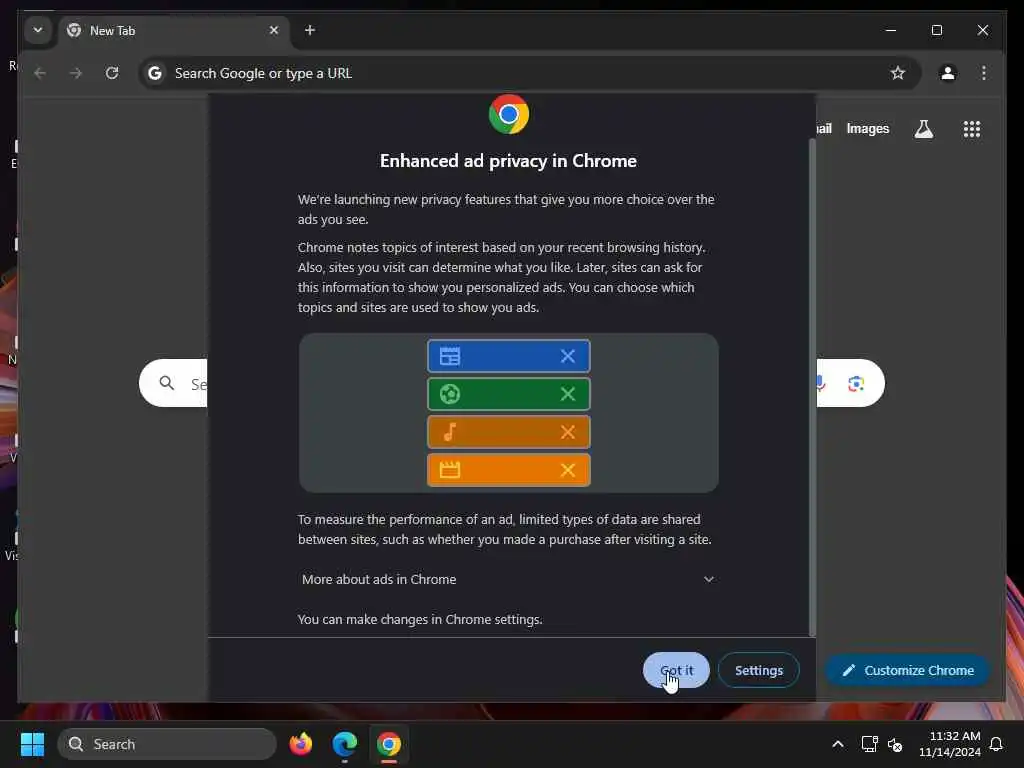Click the Chrome logo in the dialog
The image size is (1024, 768).
point(508,114)
